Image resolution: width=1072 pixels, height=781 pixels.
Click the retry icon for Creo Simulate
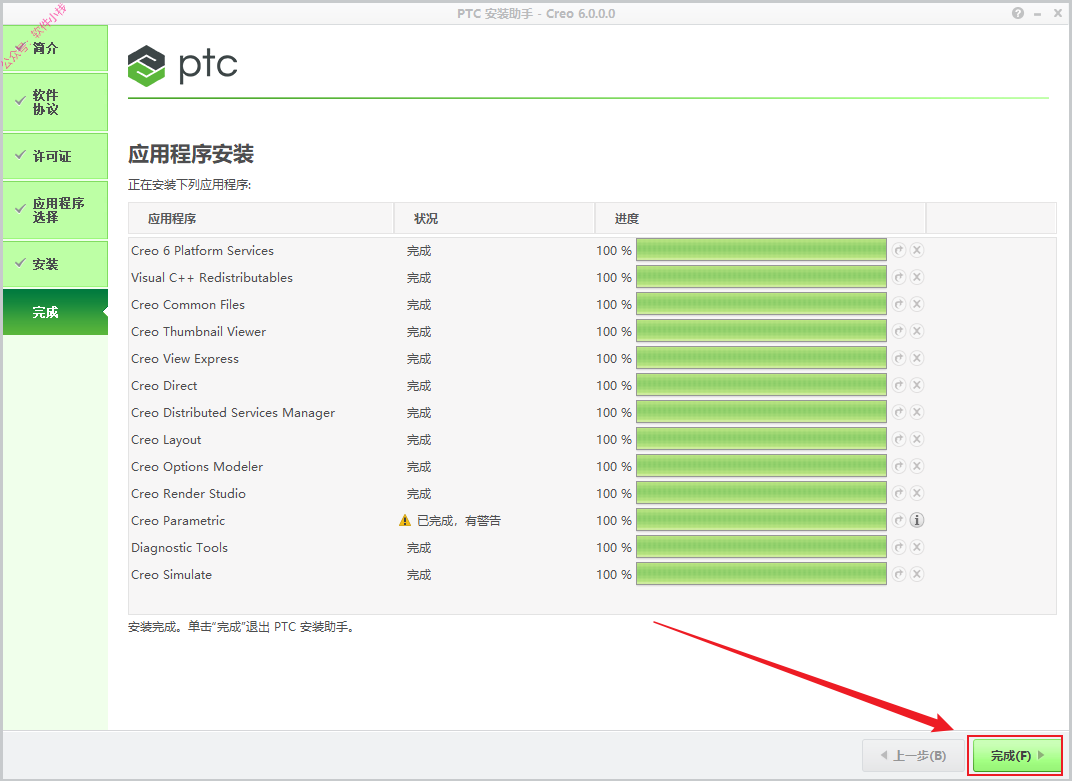coord(899,574)
